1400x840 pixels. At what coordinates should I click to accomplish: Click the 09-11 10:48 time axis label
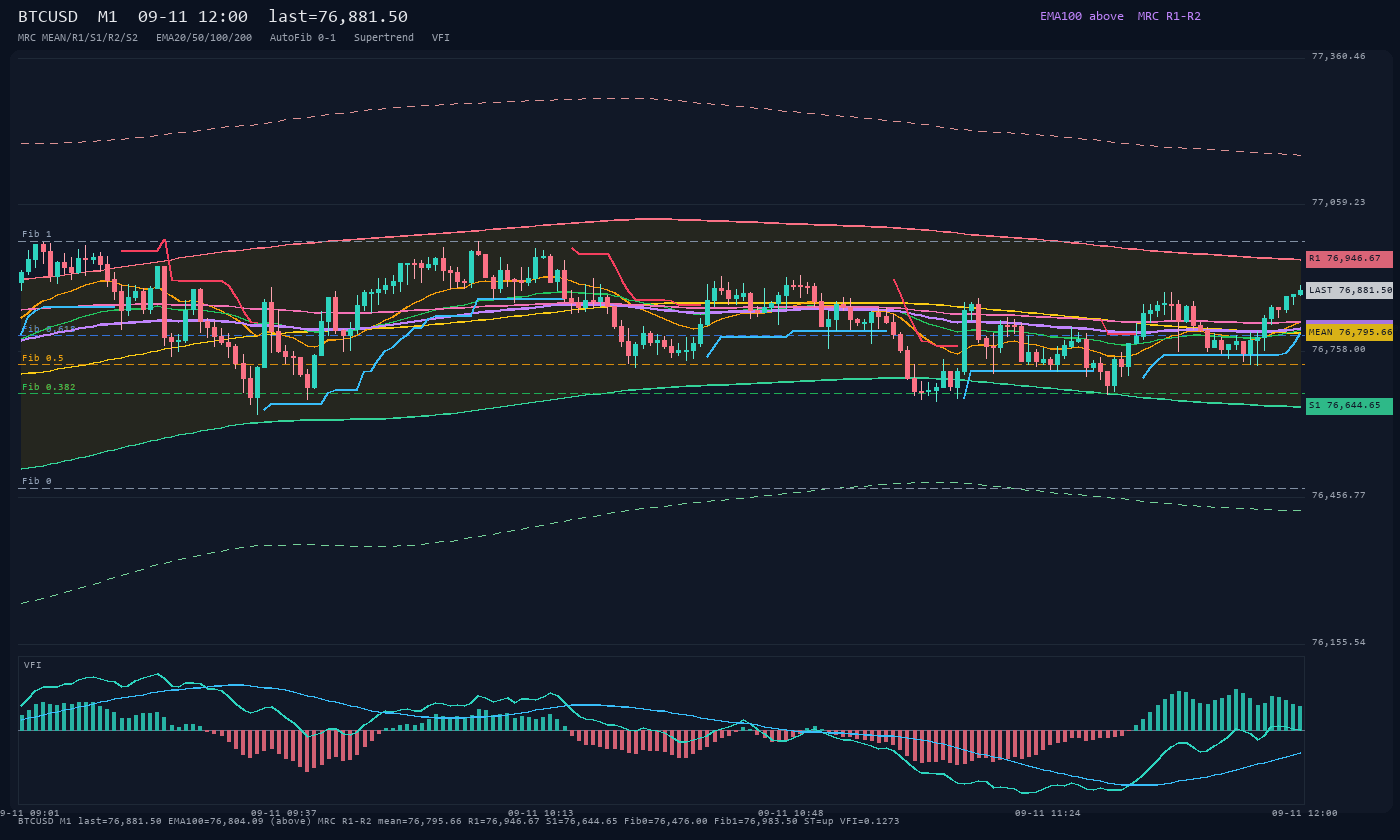(791, 813)
